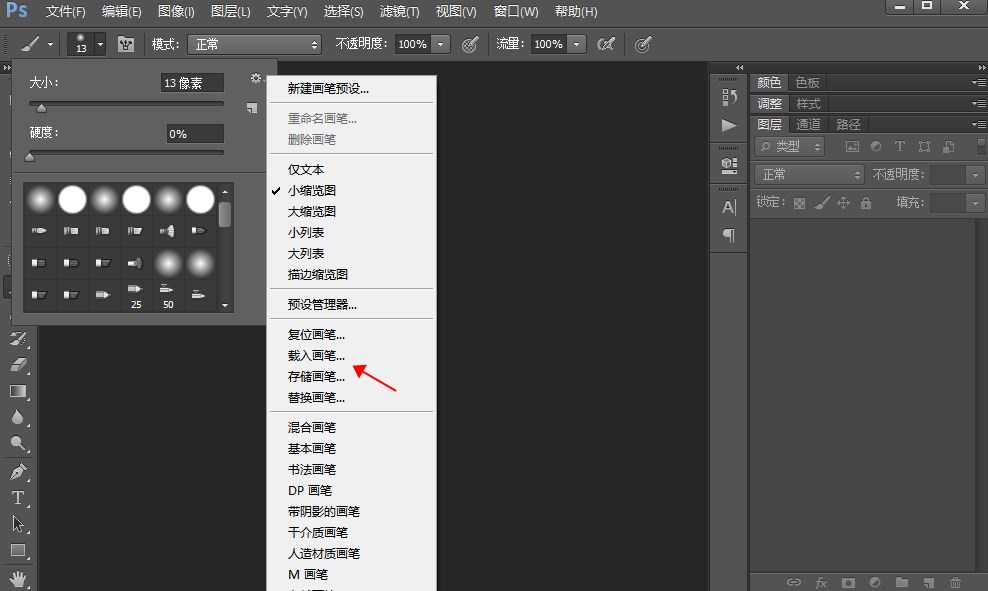Open the Paragraph panel icon
Screen dimensions: 988x591
pos(729,236)
